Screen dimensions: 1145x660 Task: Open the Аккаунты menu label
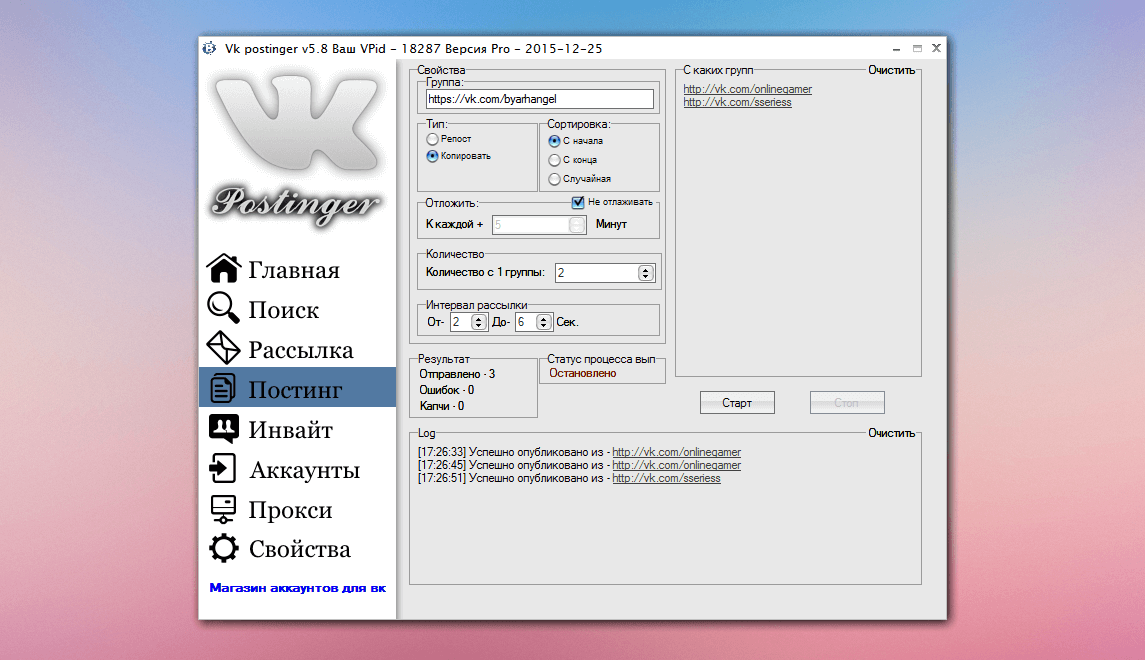click(x=305, y=470)
